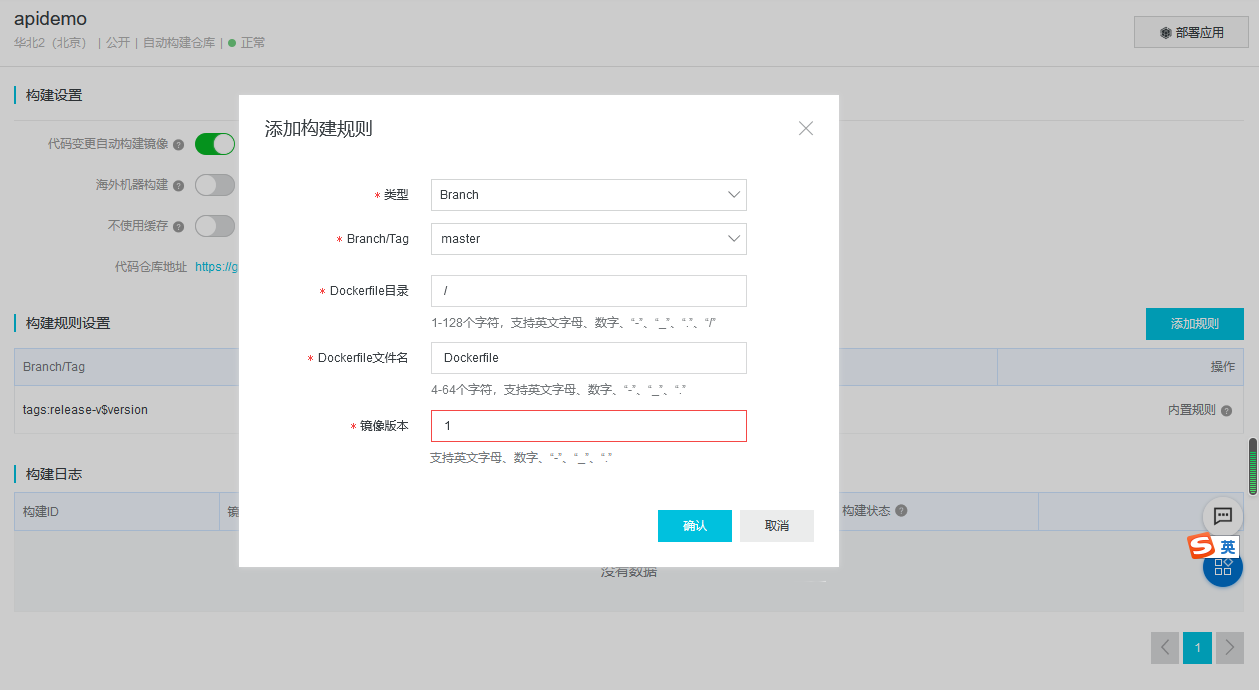Screen dimensions: 1259x690
Task: Click help icon next to 海外机器构建
Action: (x=179, y=186)
